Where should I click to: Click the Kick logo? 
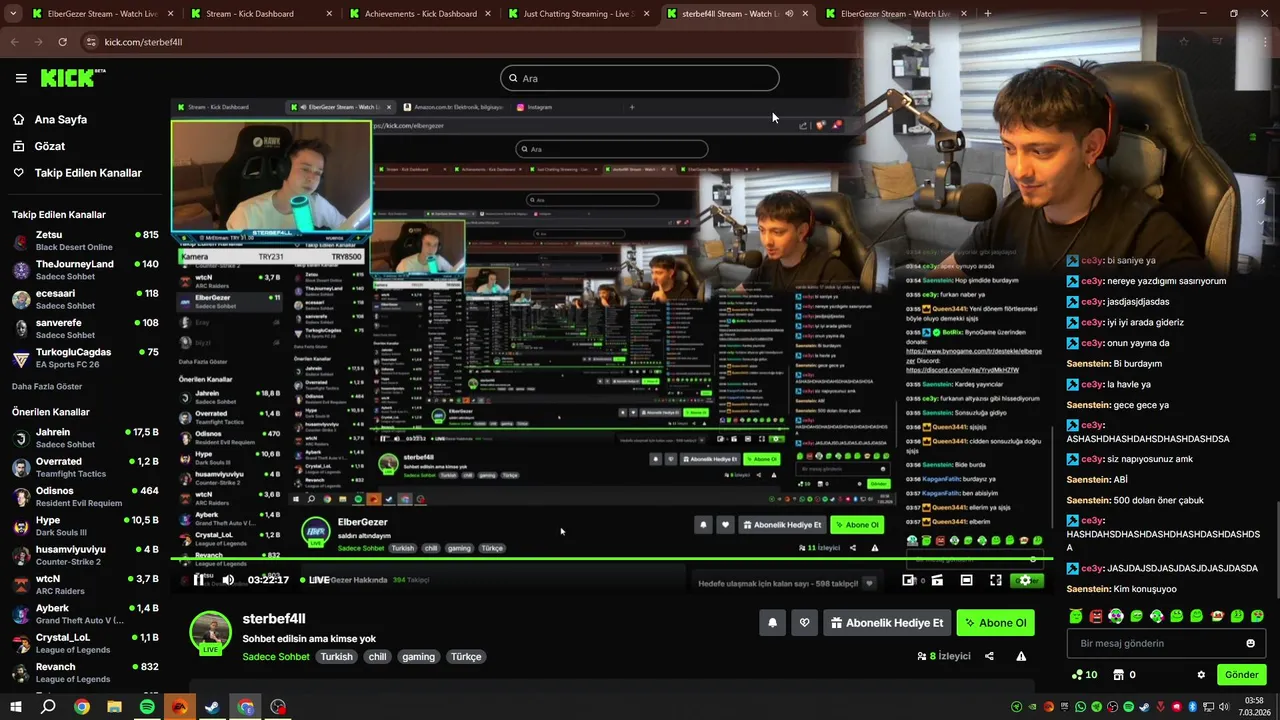[72, 78]
